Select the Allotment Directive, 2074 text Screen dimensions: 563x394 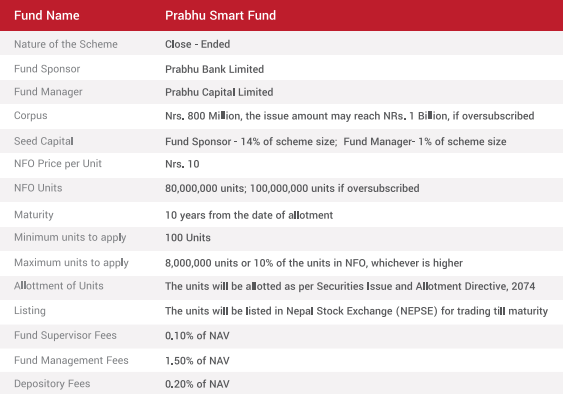(x=475, y=286)
